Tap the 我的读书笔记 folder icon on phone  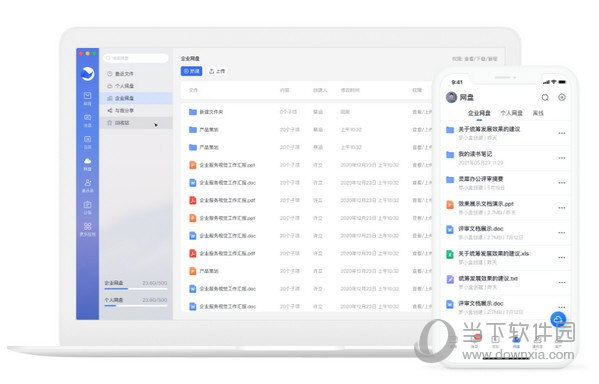click(x=450, y=154)
